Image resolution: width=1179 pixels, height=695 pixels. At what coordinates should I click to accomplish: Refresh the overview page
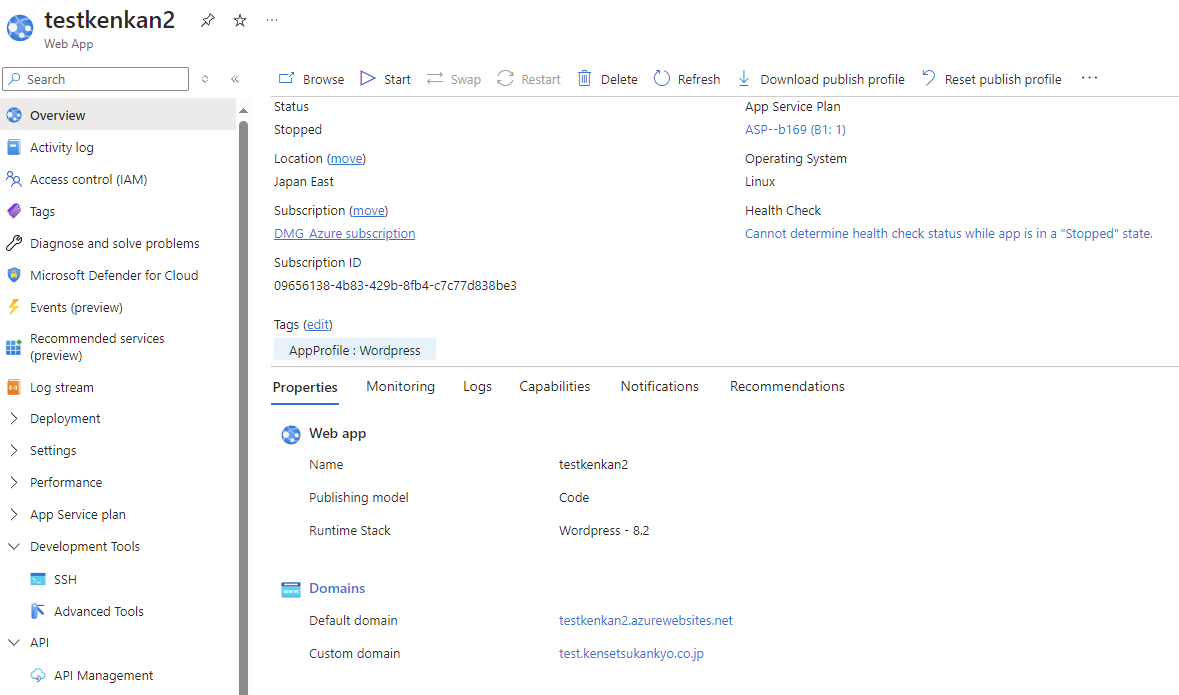pos(662,78)
